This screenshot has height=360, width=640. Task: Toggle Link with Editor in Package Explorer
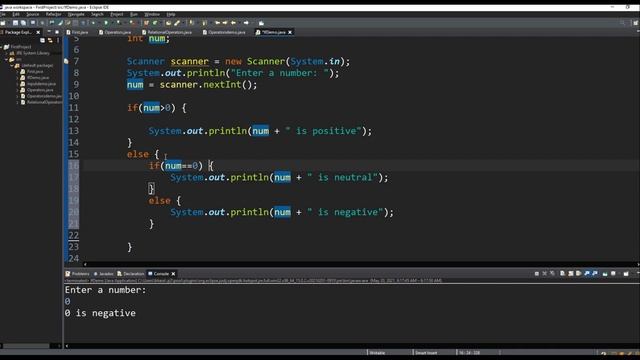[x=50, y=40]
